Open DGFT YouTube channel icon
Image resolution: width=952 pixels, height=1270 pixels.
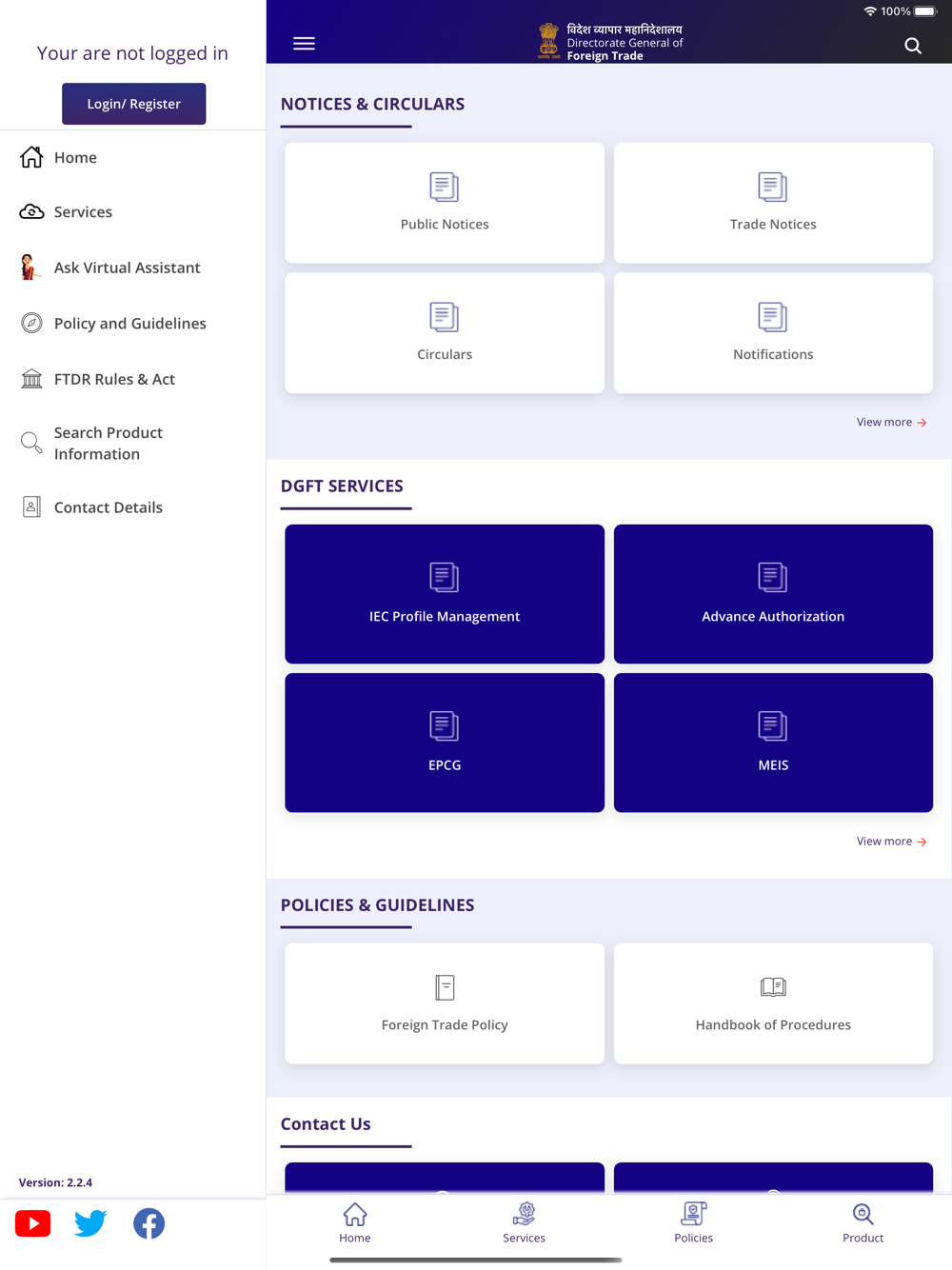click(32, 1223)
